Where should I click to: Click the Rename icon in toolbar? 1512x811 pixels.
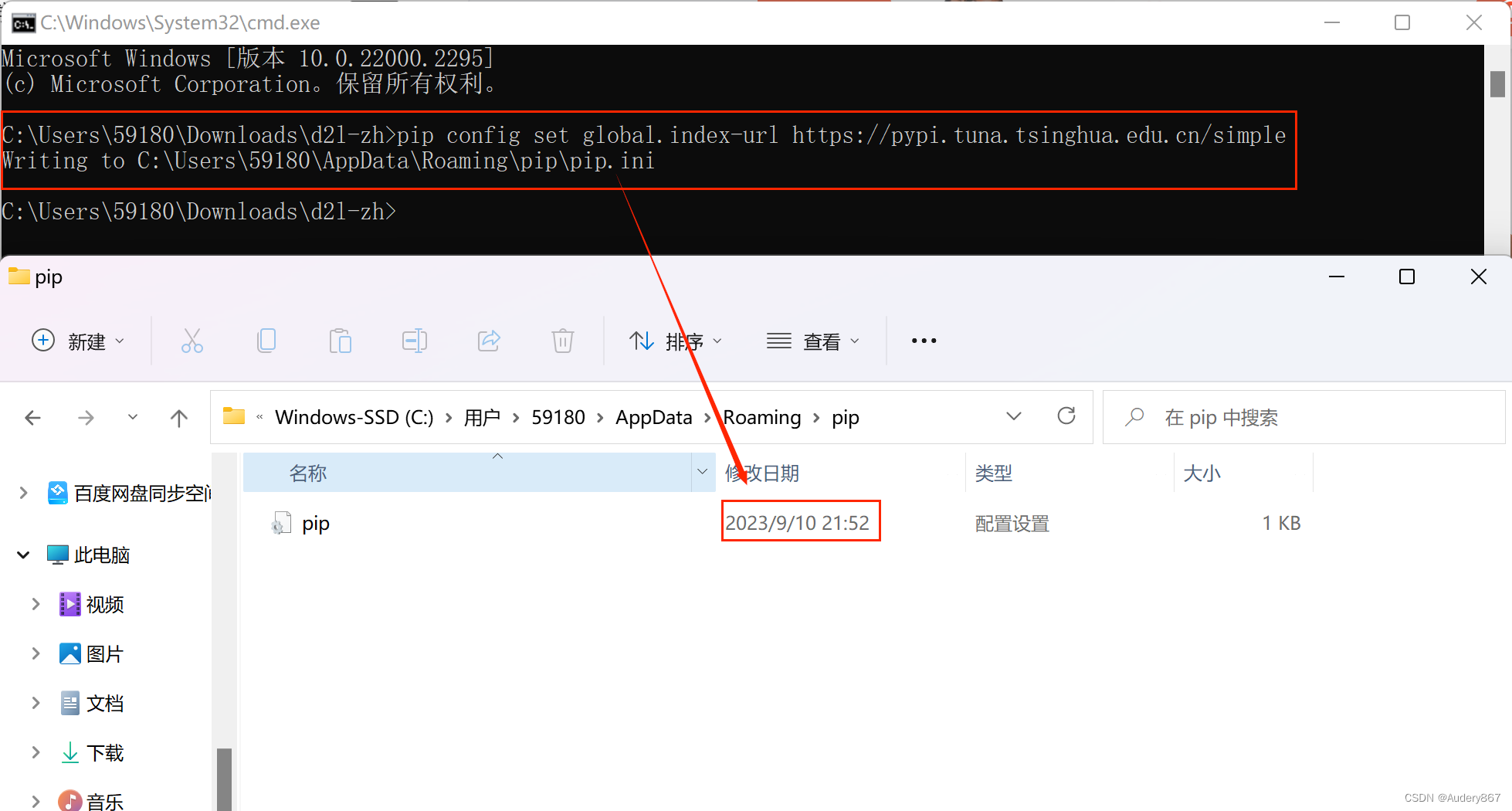[x=415, y=341]
